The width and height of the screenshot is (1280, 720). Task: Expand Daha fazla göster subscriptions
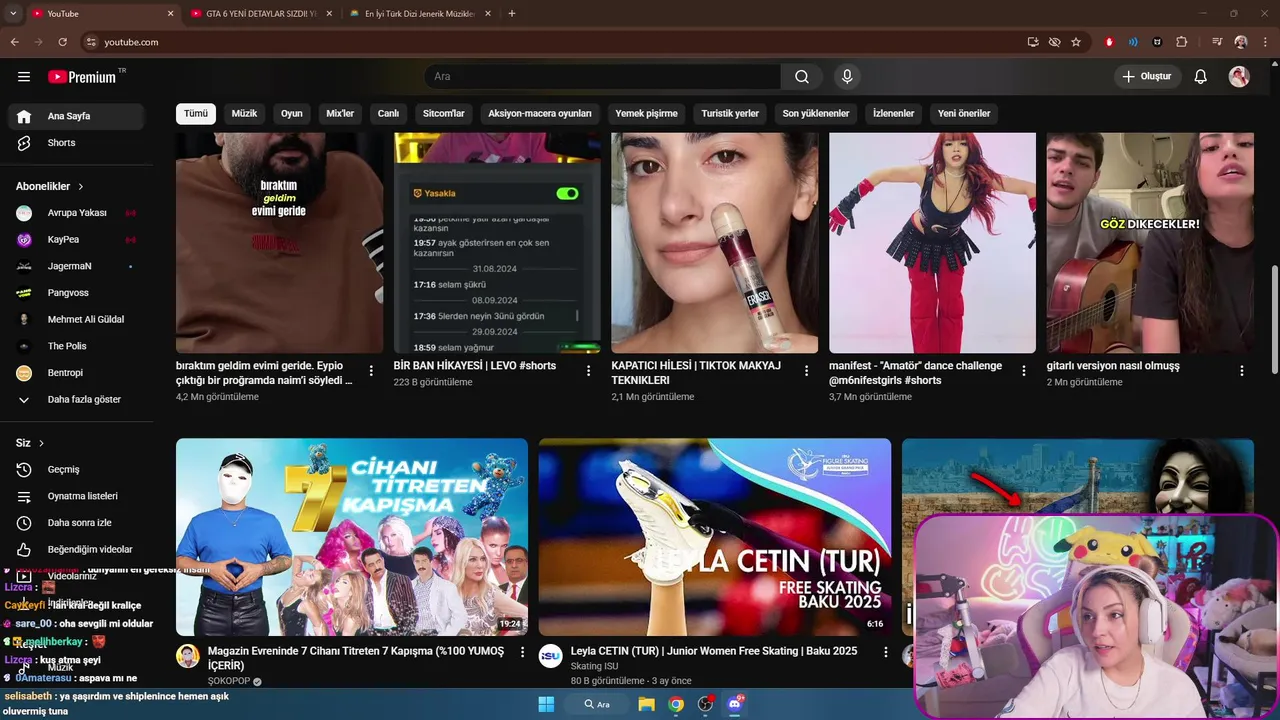coord(77,400)
